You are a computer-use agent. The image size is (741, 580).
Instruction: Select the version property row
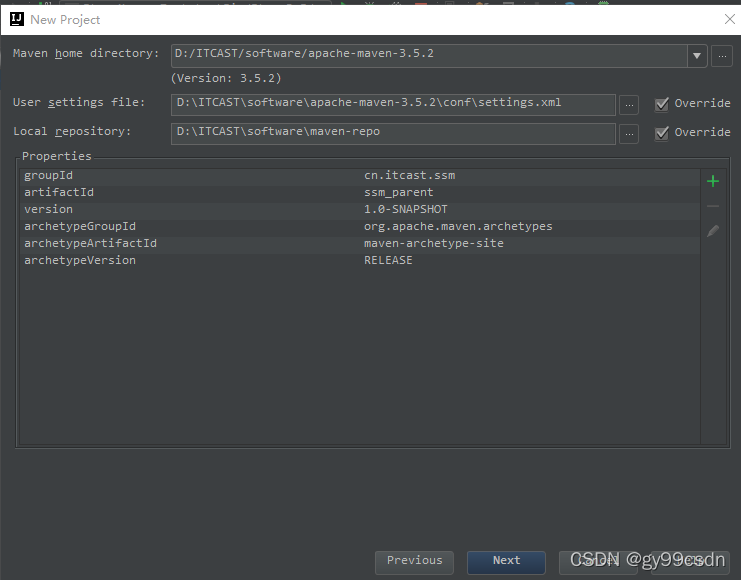(x=360, y=210)
